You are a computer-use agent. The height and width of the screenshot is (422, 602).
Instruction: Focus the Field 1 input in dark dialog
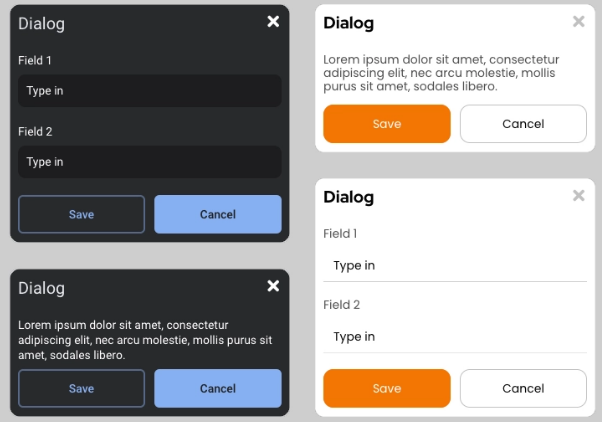tap(149, 91)
